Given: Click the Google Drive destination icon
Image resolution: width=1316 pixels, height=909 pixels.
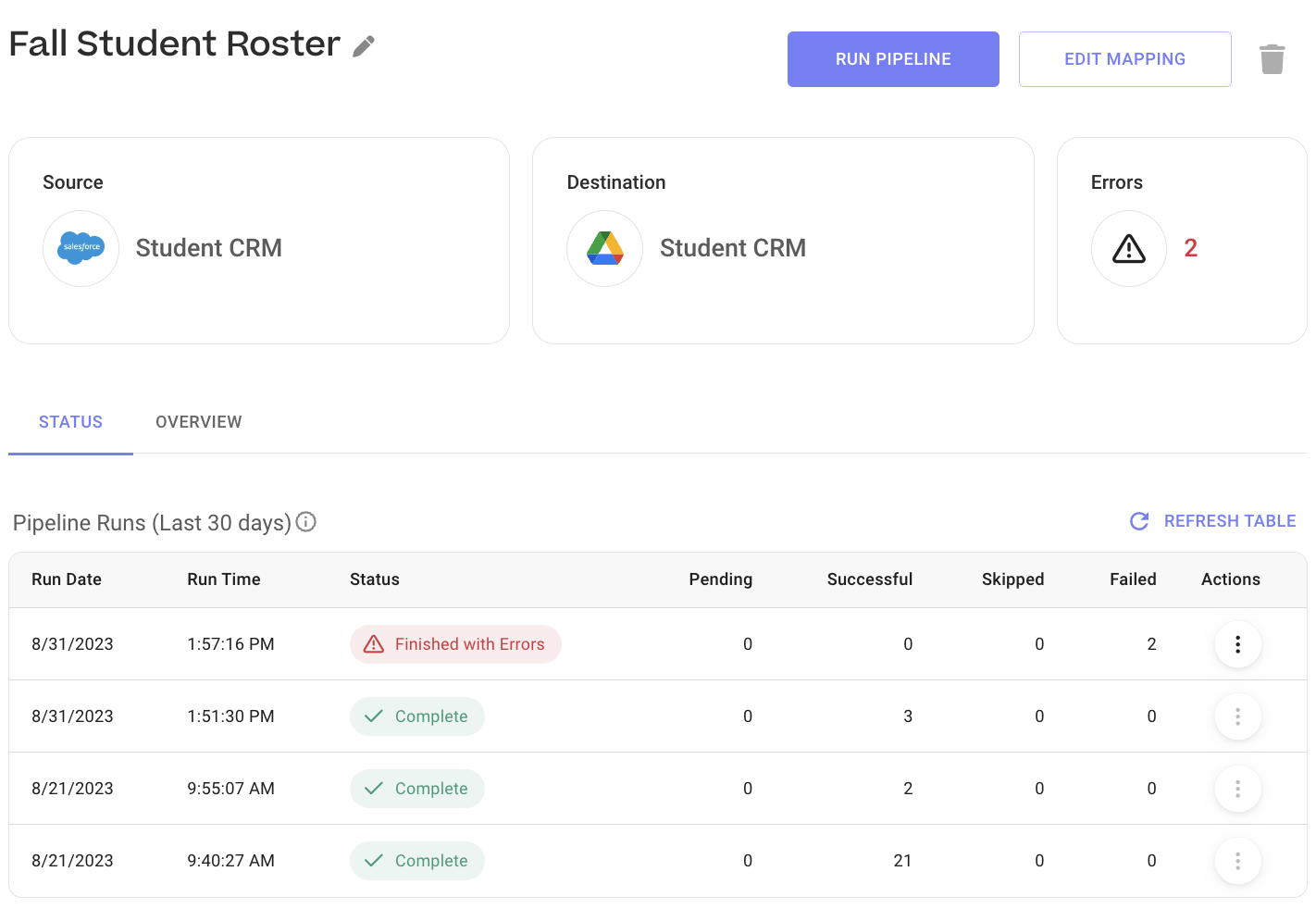Looking at the screenshot, I should click(605, 248).
